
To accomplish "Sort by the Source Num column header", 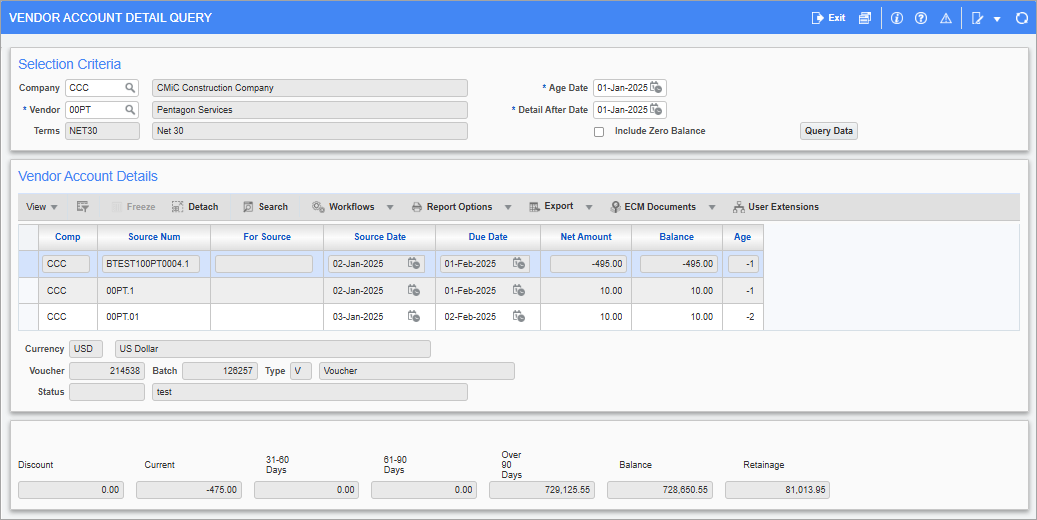I will [154, 237].
